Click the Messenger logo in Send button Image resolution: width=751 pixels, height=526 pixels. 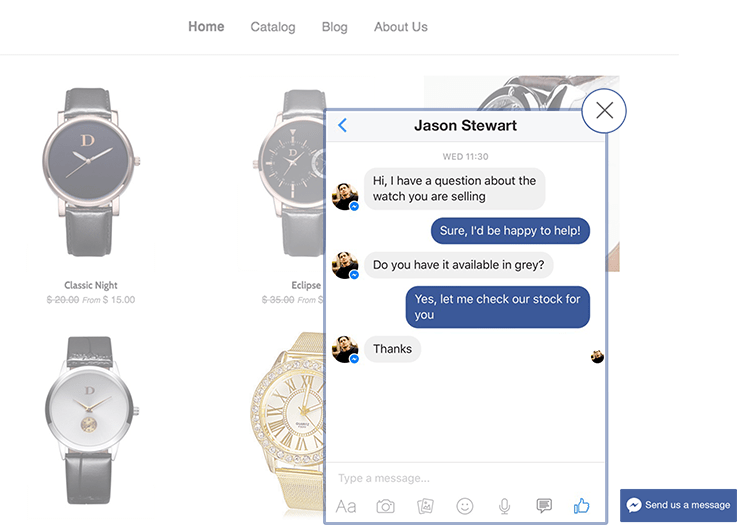pyautogui.click(x=634, y=505)
